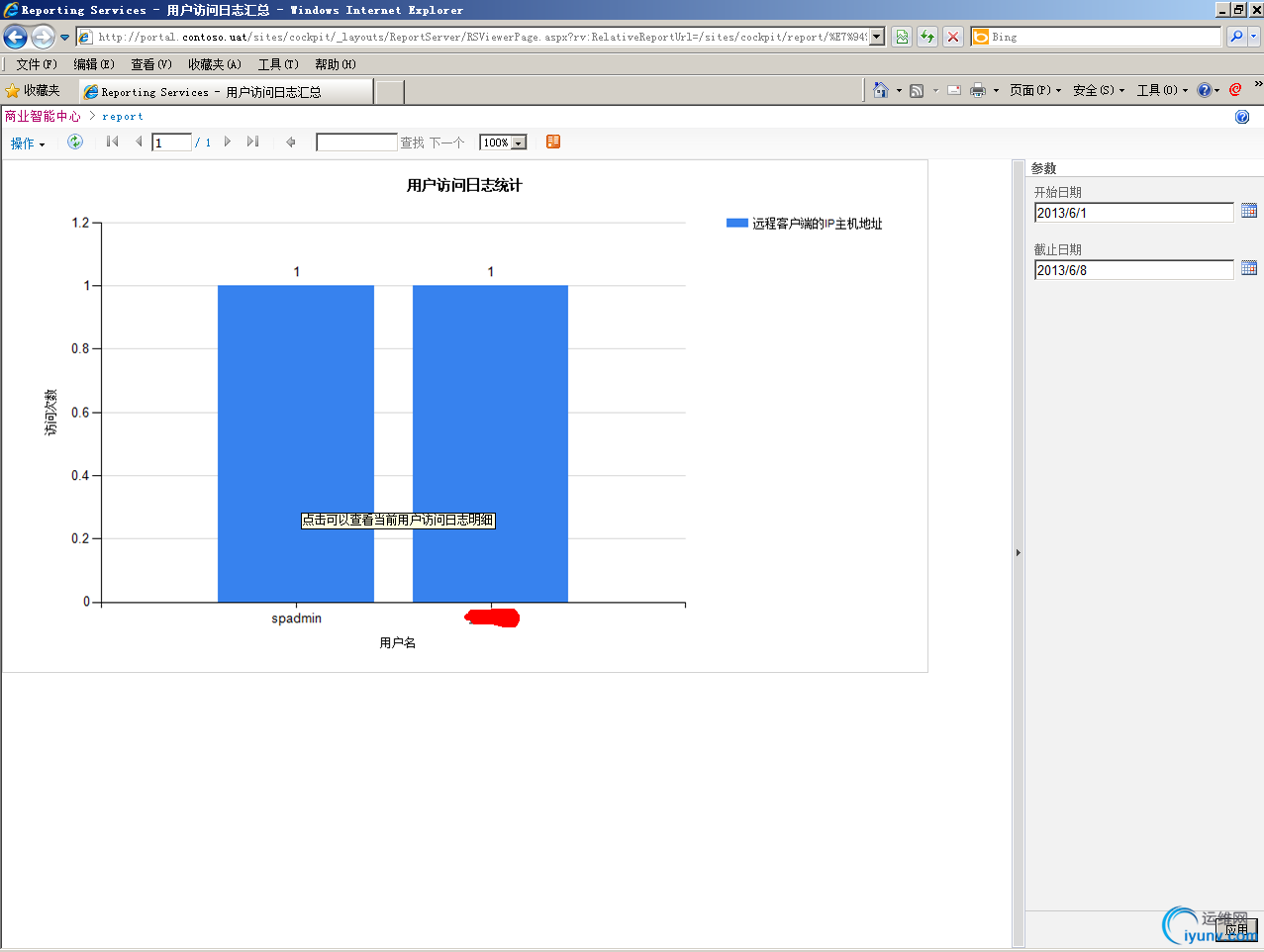This screenshot has height=952, width=1264.
Task: Go to first report page icon
Action: 112,142
